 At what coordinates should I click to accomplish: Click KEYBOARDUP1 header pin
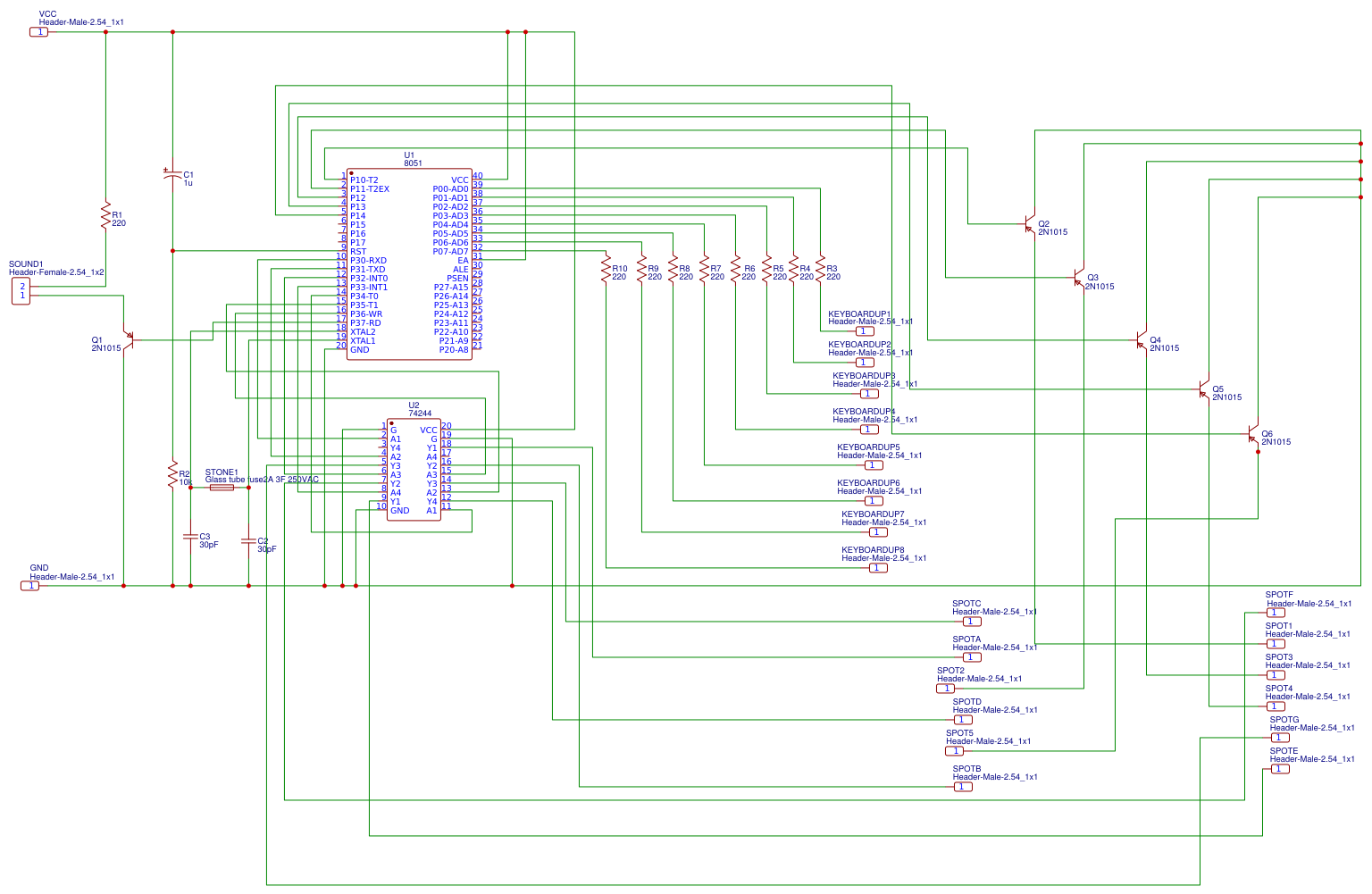pyautogui.click(x=865, y=331)
